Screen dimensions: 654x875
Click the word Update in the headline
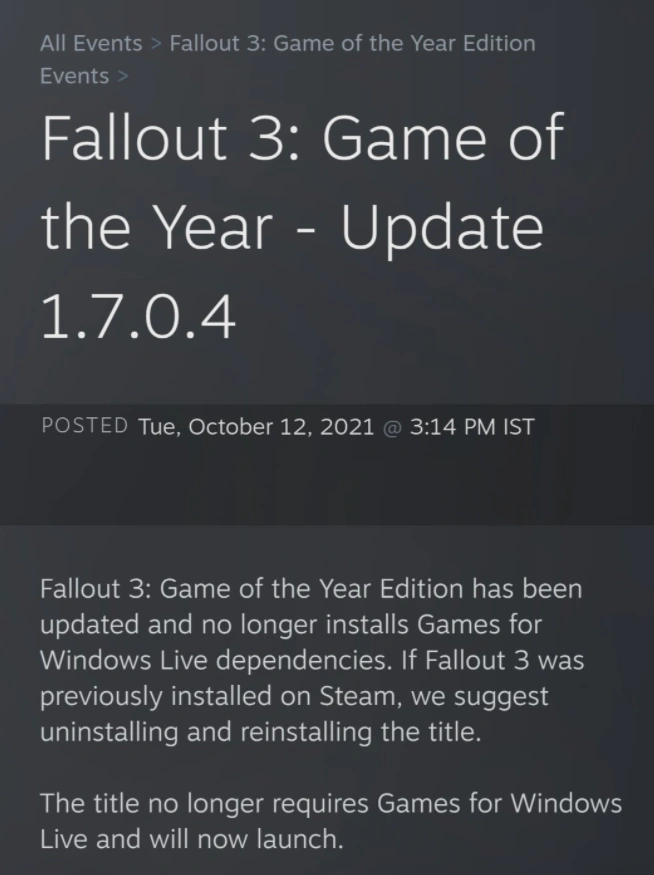441,227
